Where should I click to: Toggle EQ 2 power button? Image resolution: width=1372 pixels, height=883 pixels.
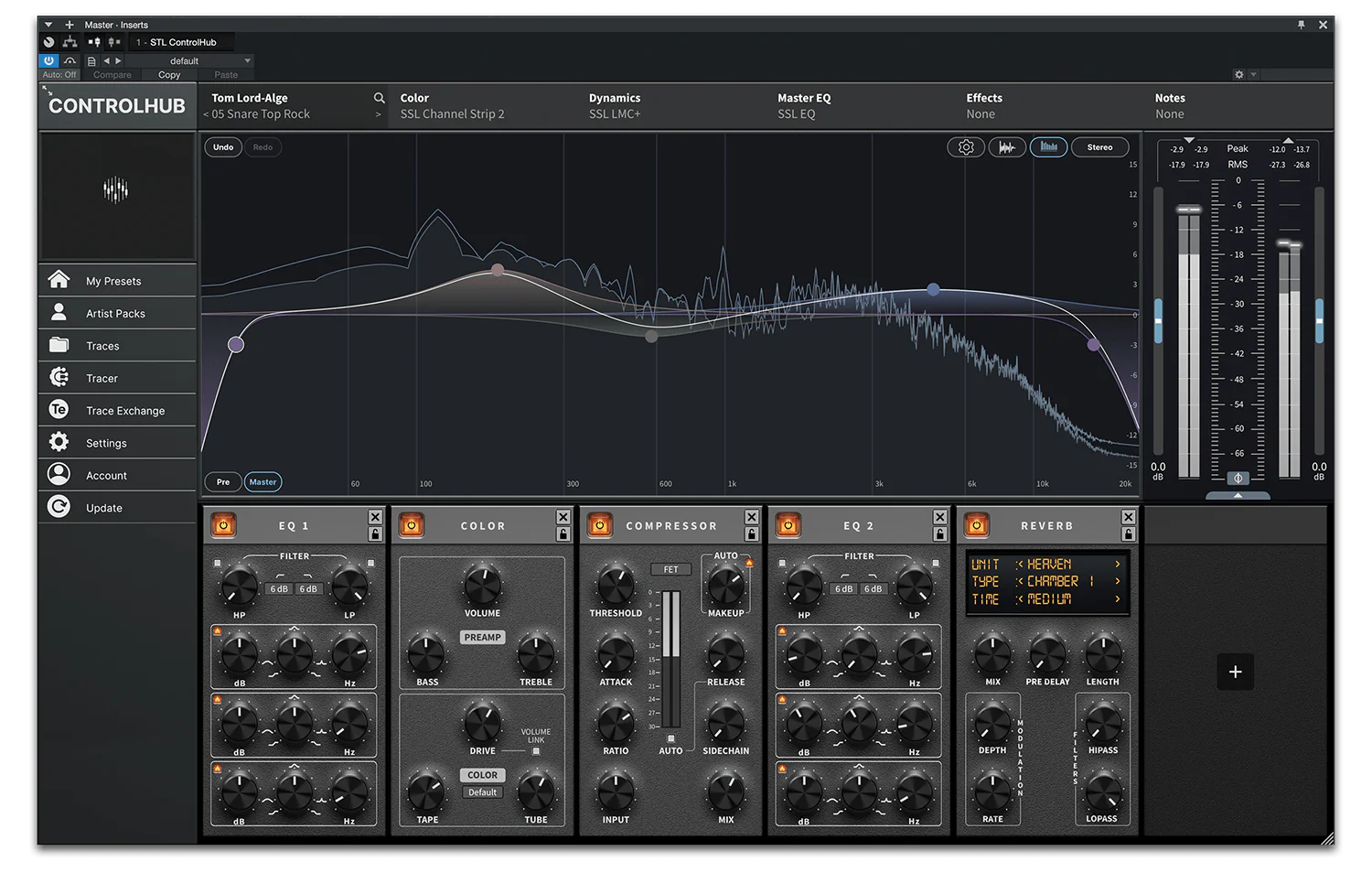click(788, 525)
